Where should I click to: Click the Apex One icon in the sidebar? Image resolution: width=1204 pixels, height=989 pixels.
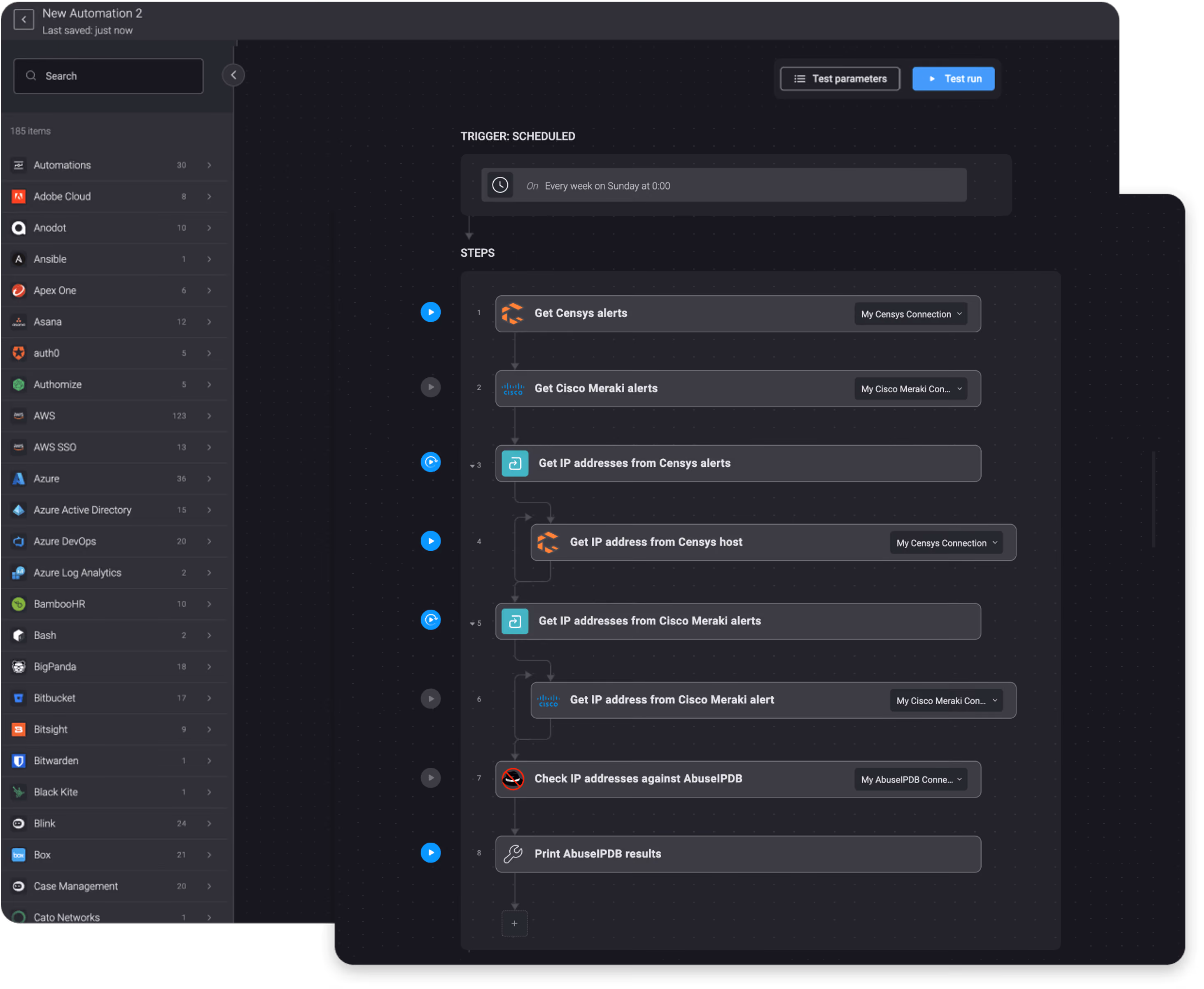19,290
